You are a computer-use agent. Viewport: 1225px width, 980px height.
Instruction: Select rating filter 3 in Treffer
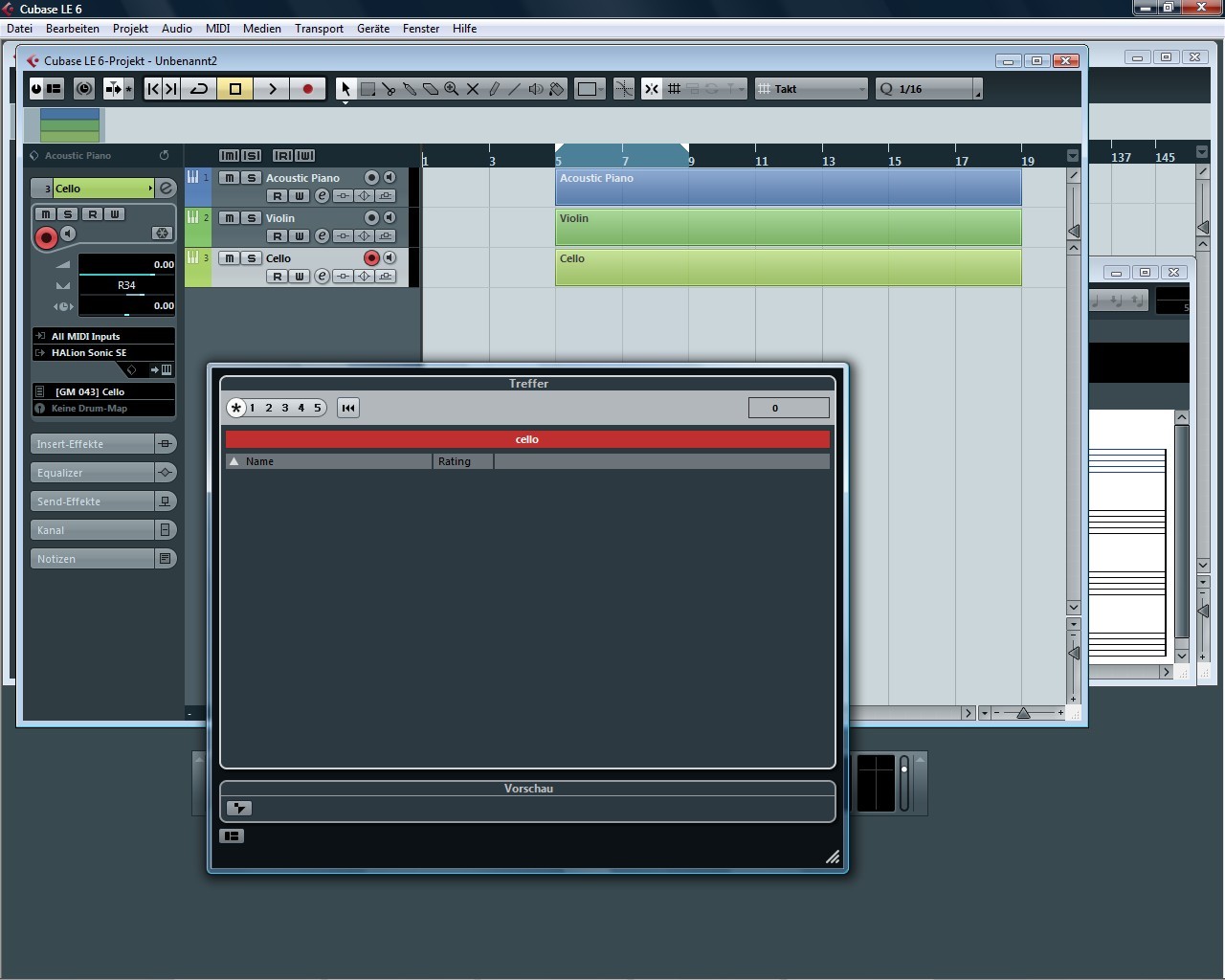[285, 408]
